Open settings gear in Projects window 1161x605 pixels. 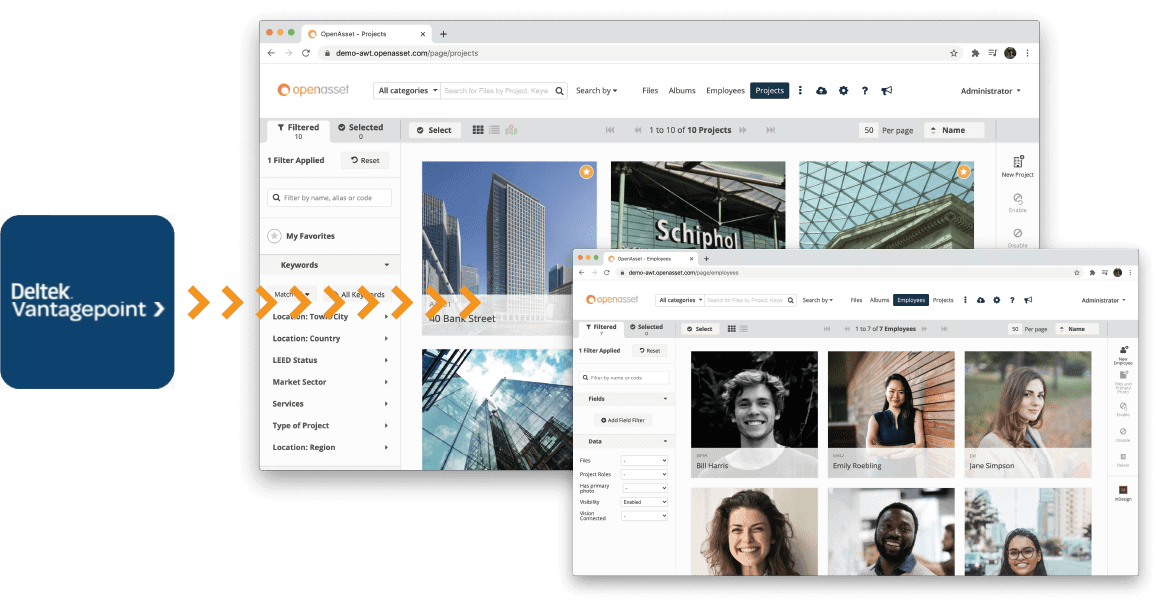pos(843,90)
